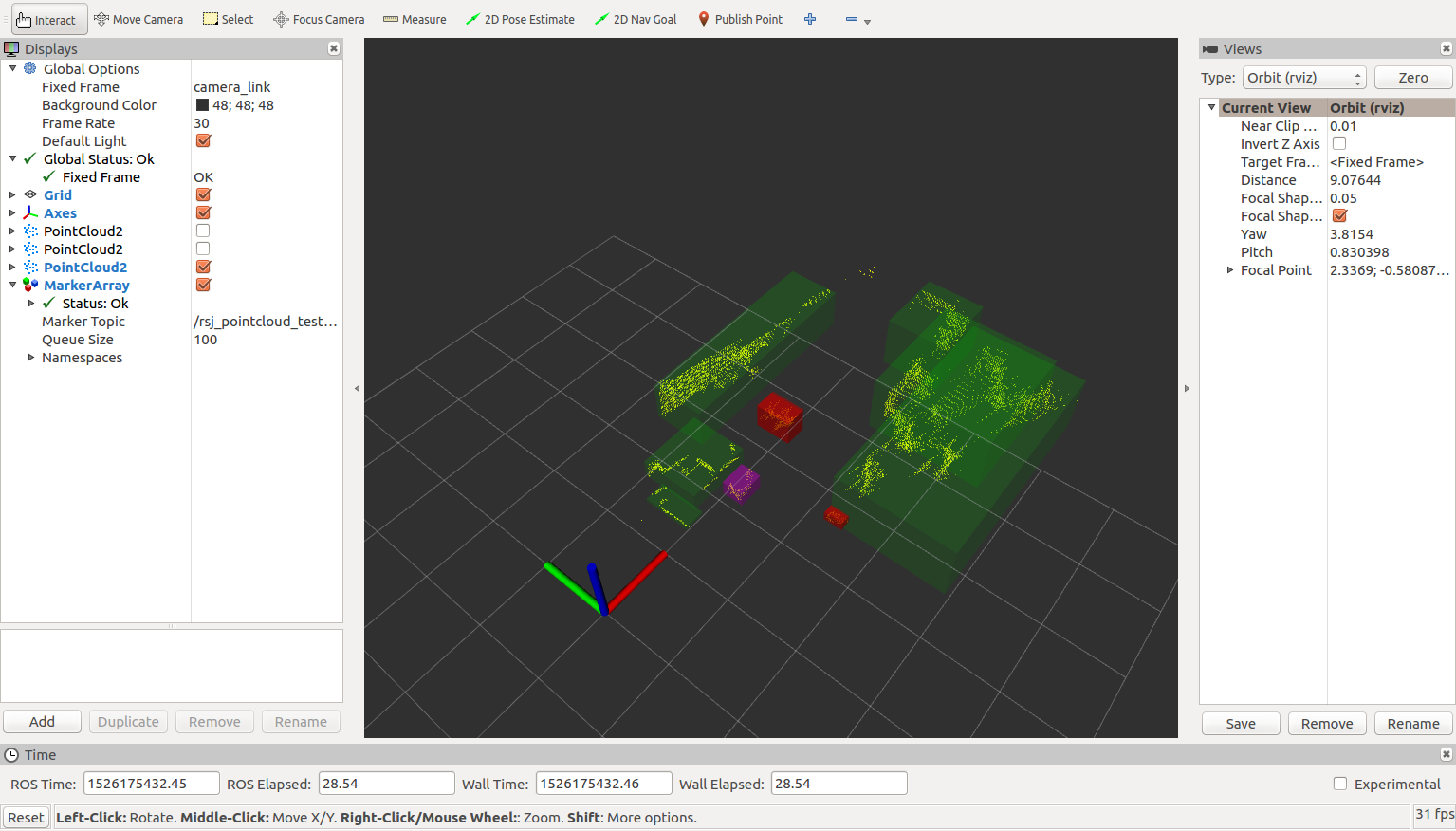Click the Duplicate button
This screenshot has height=831, width=1456.
click(x=128, y=721)
